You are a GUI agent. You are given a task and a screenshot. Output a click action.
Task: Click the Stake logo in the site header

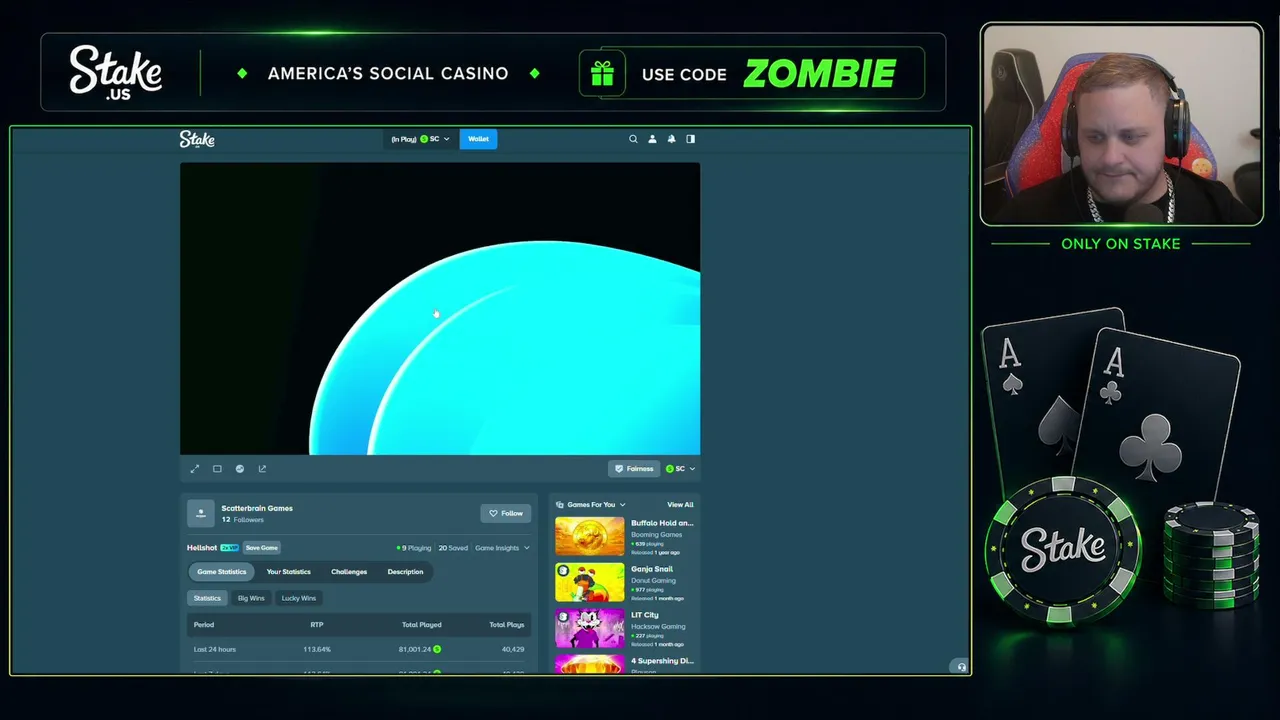point(197,139)
